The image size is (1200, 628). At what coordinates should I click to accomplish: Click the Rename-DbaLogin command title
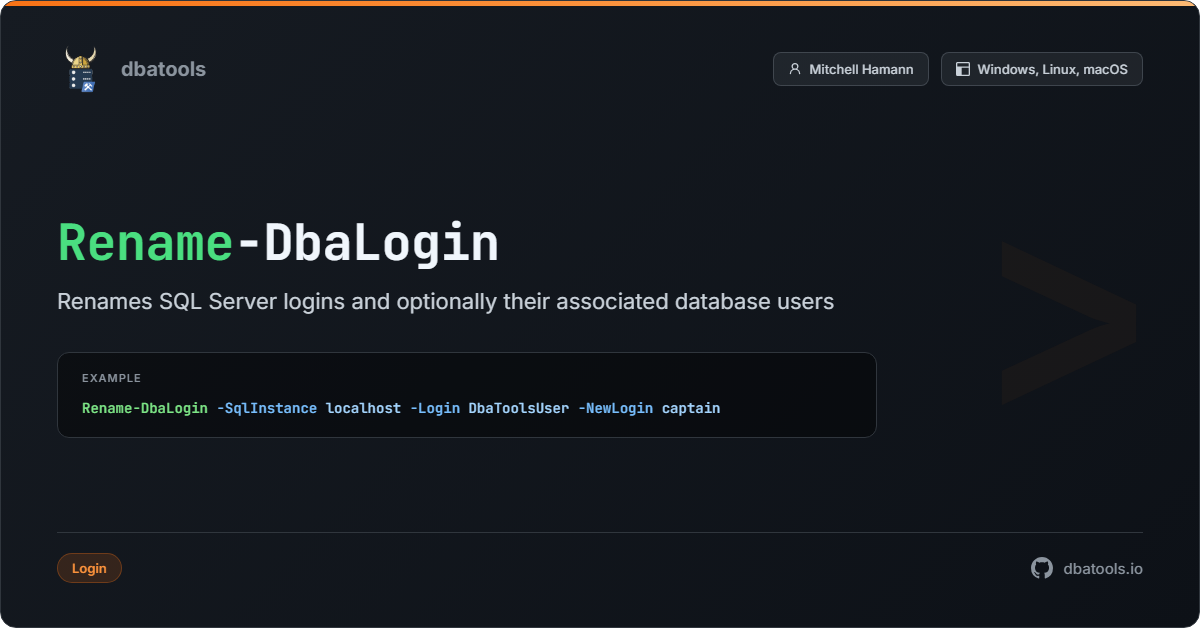tap(278, 243)
